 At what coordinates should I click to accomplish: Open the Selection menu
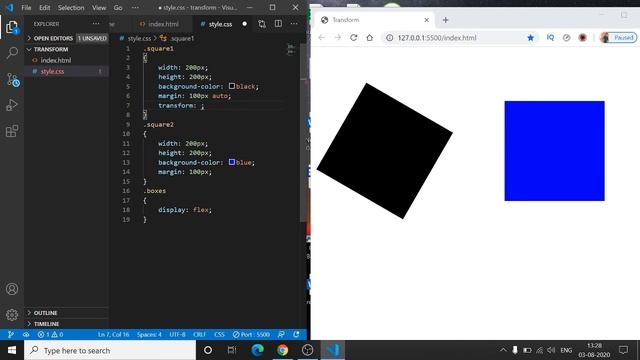(71, 7)
